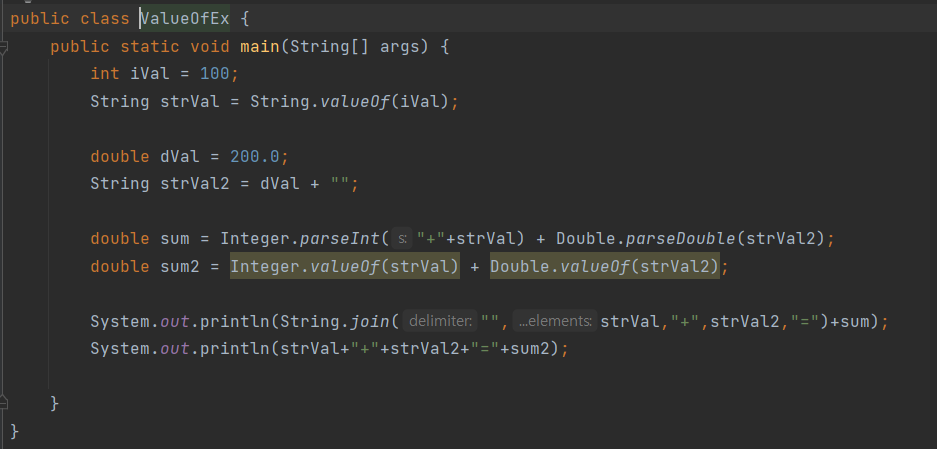Click the 'void' keyword
This screenshot has height=449, width=937.
[210, 47]
